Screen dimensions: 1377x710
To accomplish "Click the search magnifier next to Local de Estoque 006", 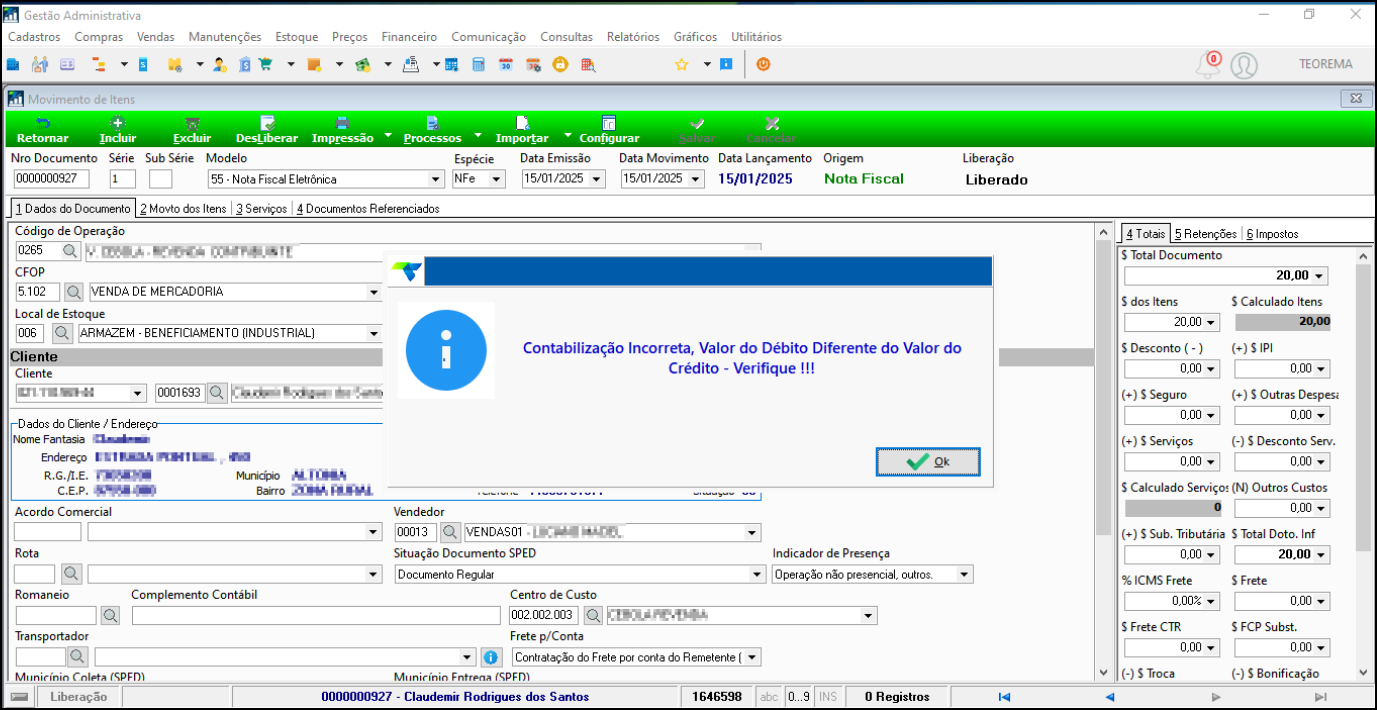I will pyautogui.click(x=62, y=333).
